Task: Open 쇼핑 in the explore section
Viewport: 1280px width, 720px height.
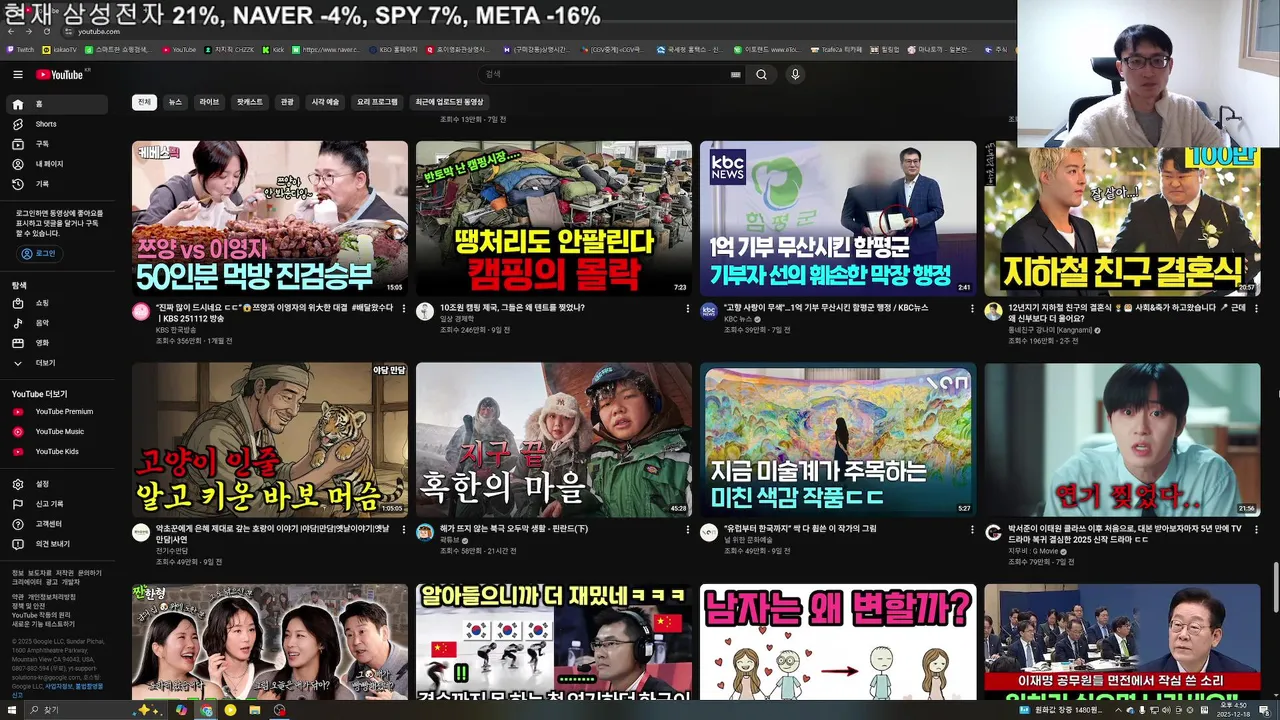Action: coord(57,303)
